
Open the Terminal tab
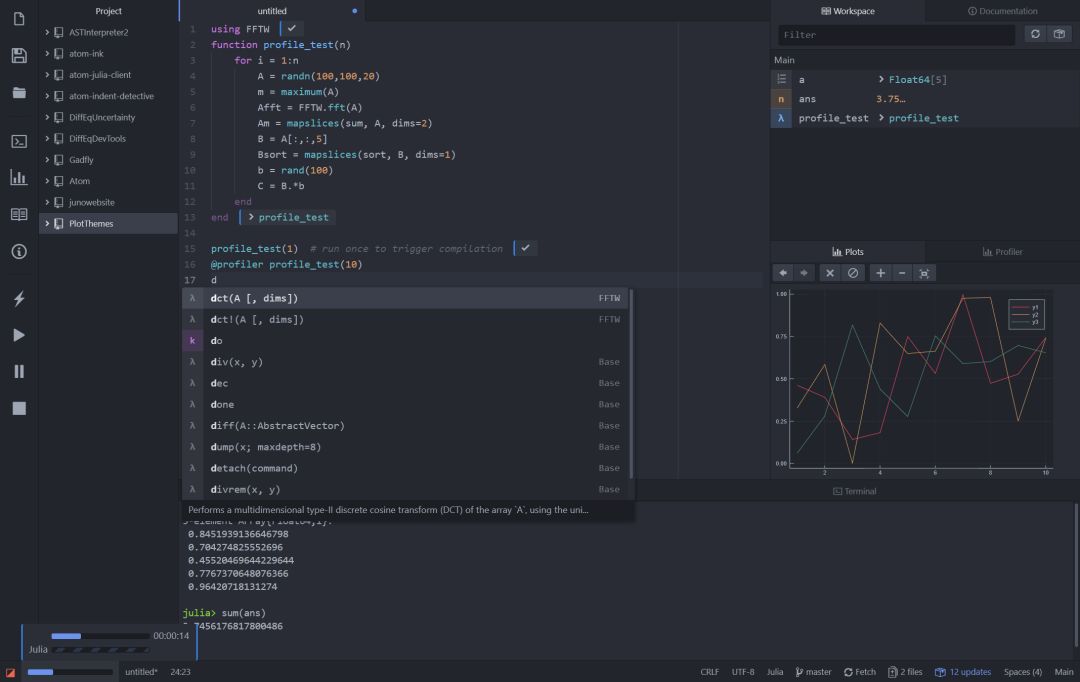pos(854,491)
